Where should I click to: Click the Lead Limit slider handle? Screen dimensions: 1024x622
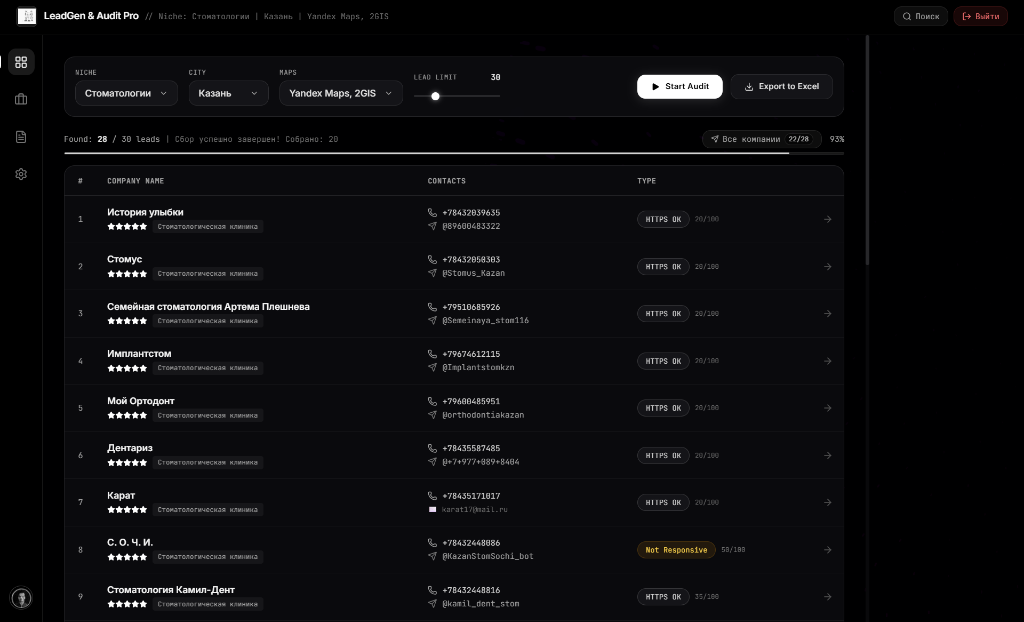(436, 96)
